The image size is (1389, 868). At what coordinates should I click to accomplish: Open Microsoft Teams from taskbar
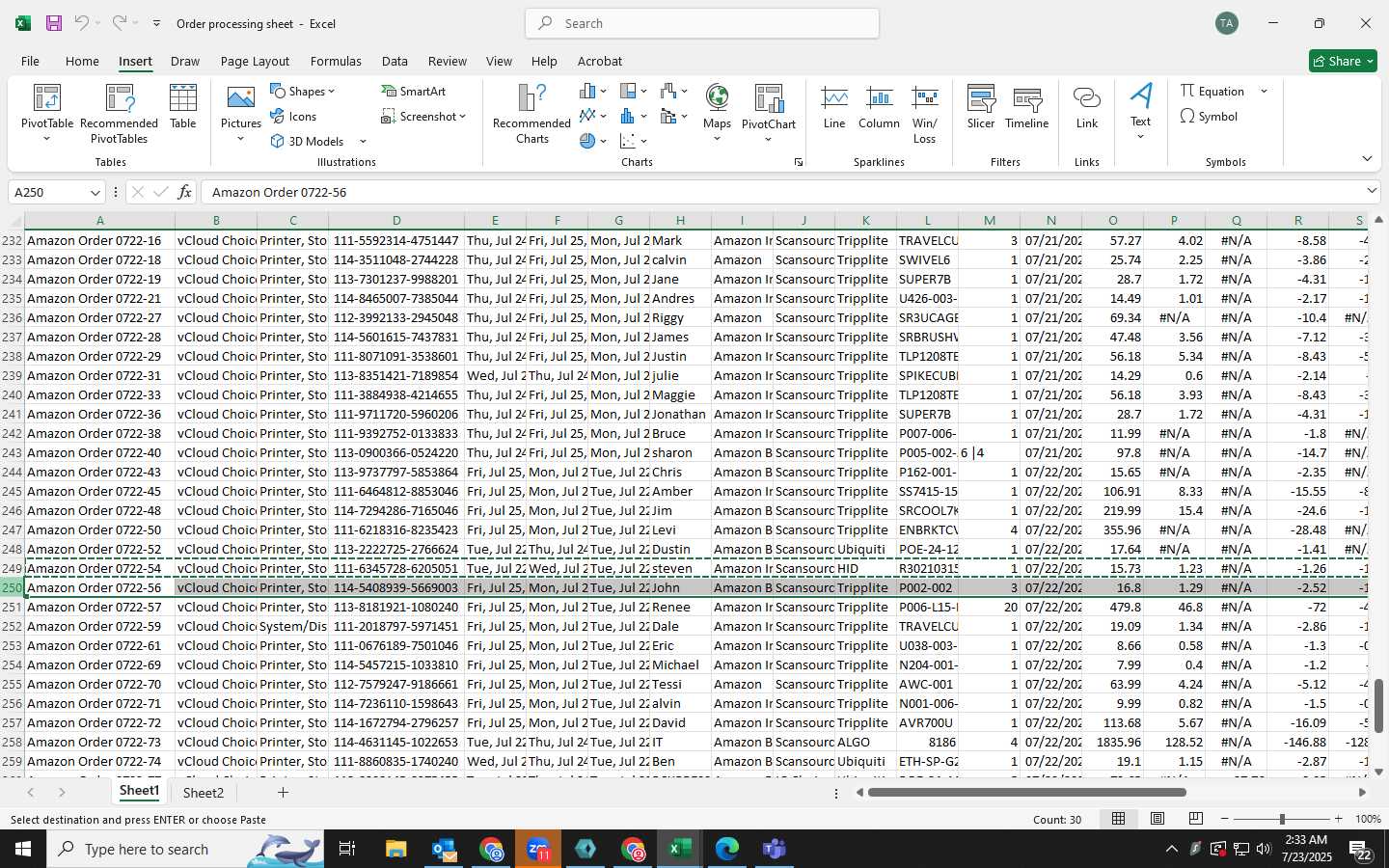click(774, 849)
